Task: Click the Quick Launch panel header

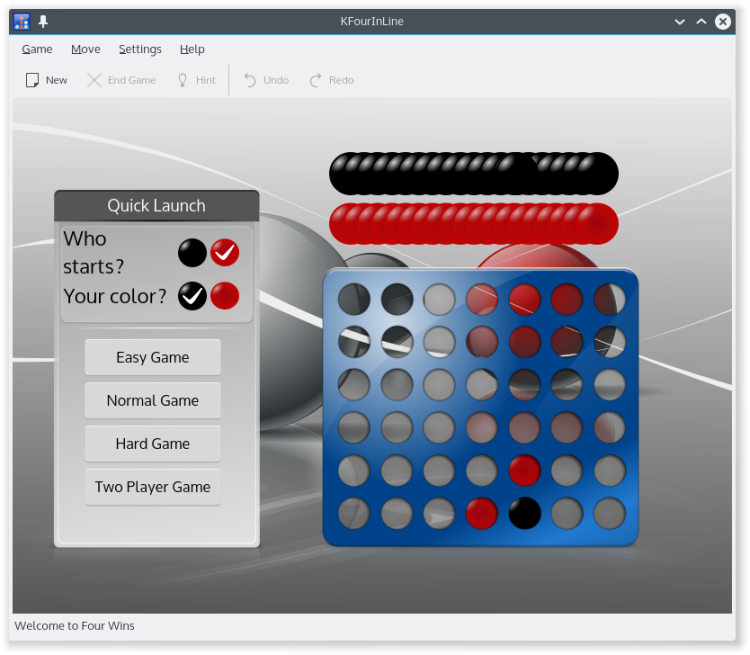Action: coord(157,206)
